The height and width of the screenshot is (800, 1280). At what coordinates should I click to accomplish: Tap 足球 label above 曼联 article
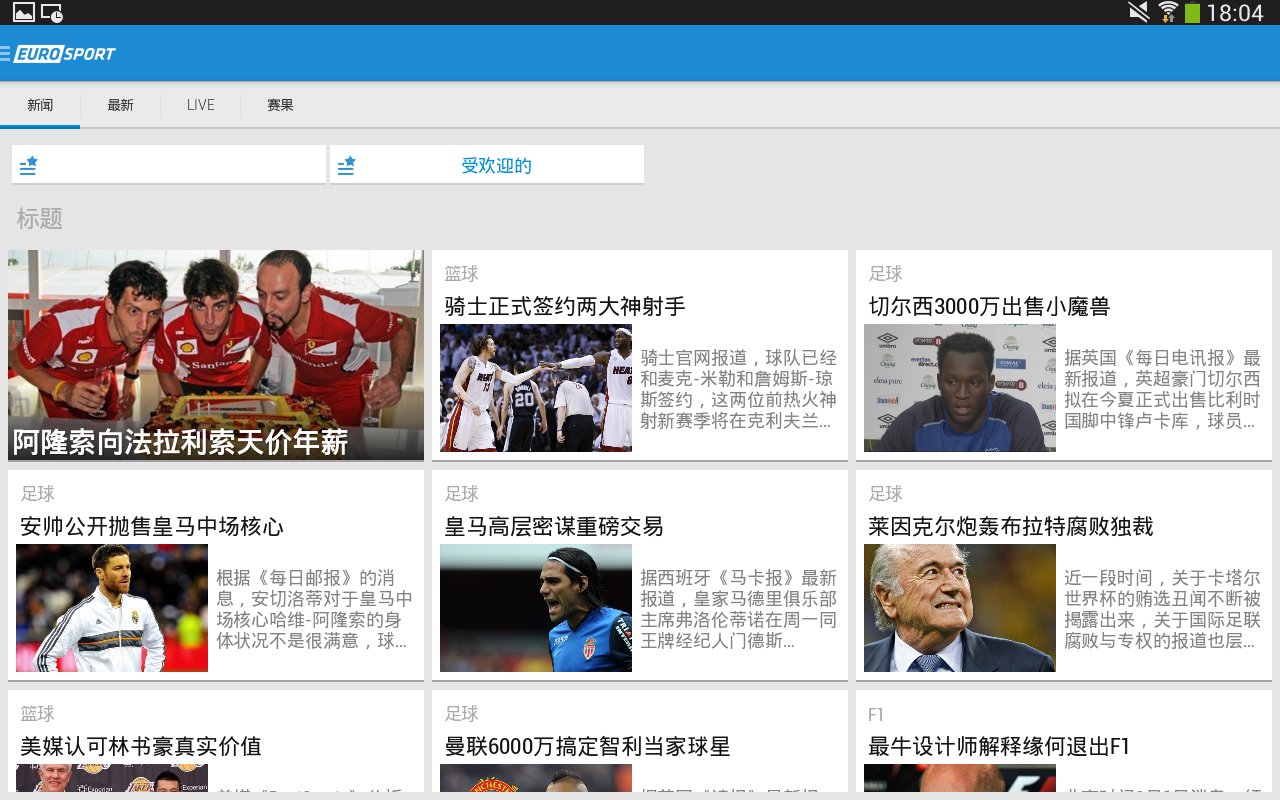click(x=462, y=714)
